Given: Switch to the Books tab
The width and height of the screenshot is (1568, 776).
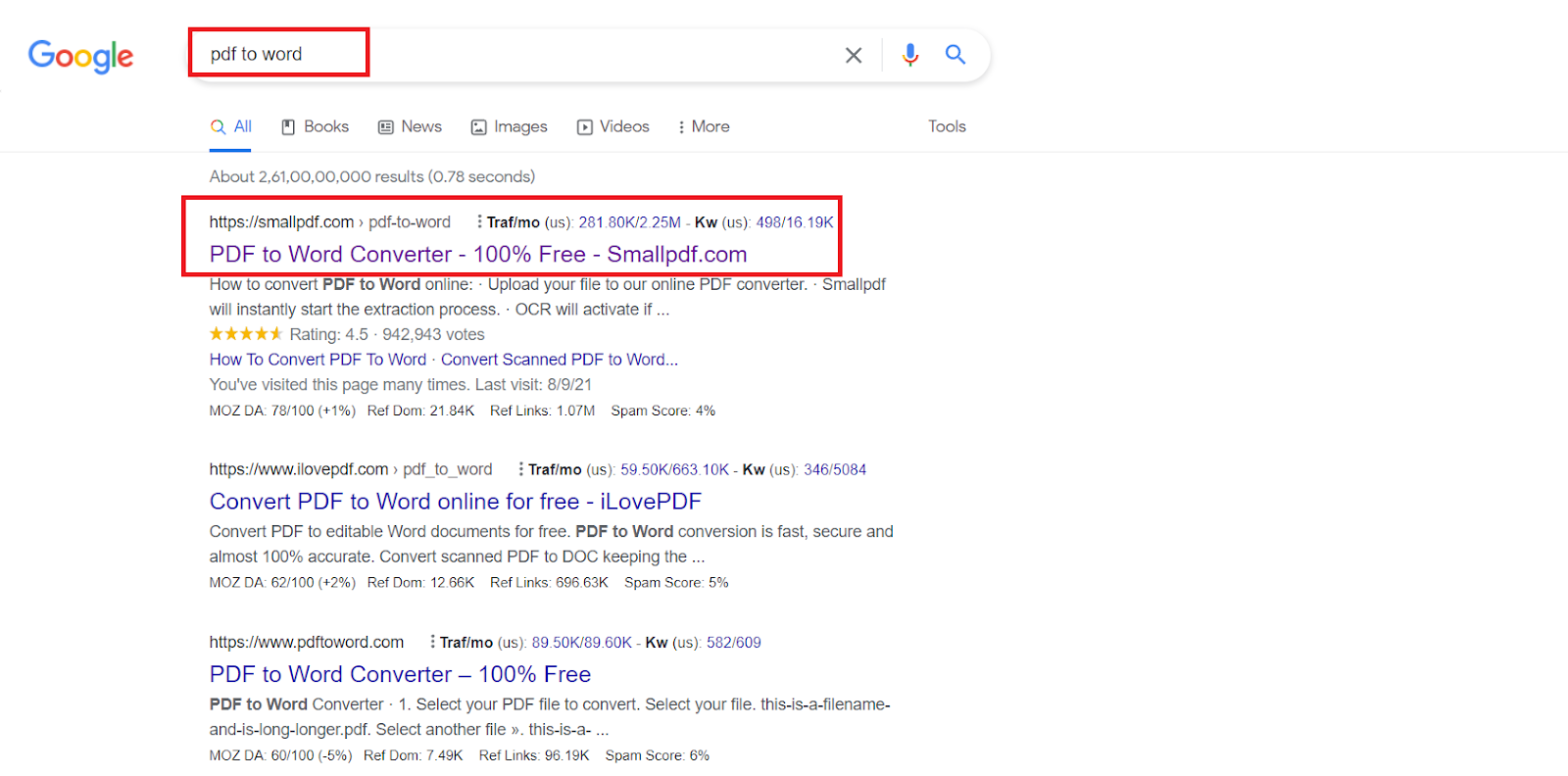Looking at the screenshot, I should 316,126.
